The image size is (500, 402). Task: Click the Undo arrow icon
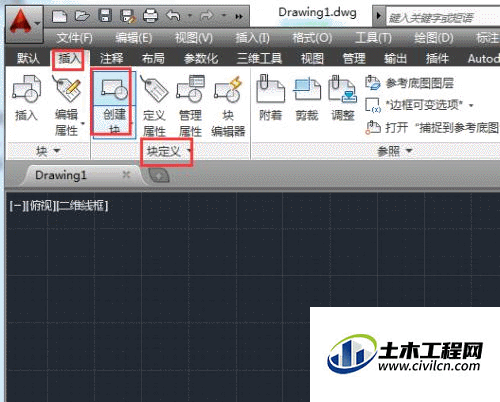pyautogui.click(x=173, y=16)
